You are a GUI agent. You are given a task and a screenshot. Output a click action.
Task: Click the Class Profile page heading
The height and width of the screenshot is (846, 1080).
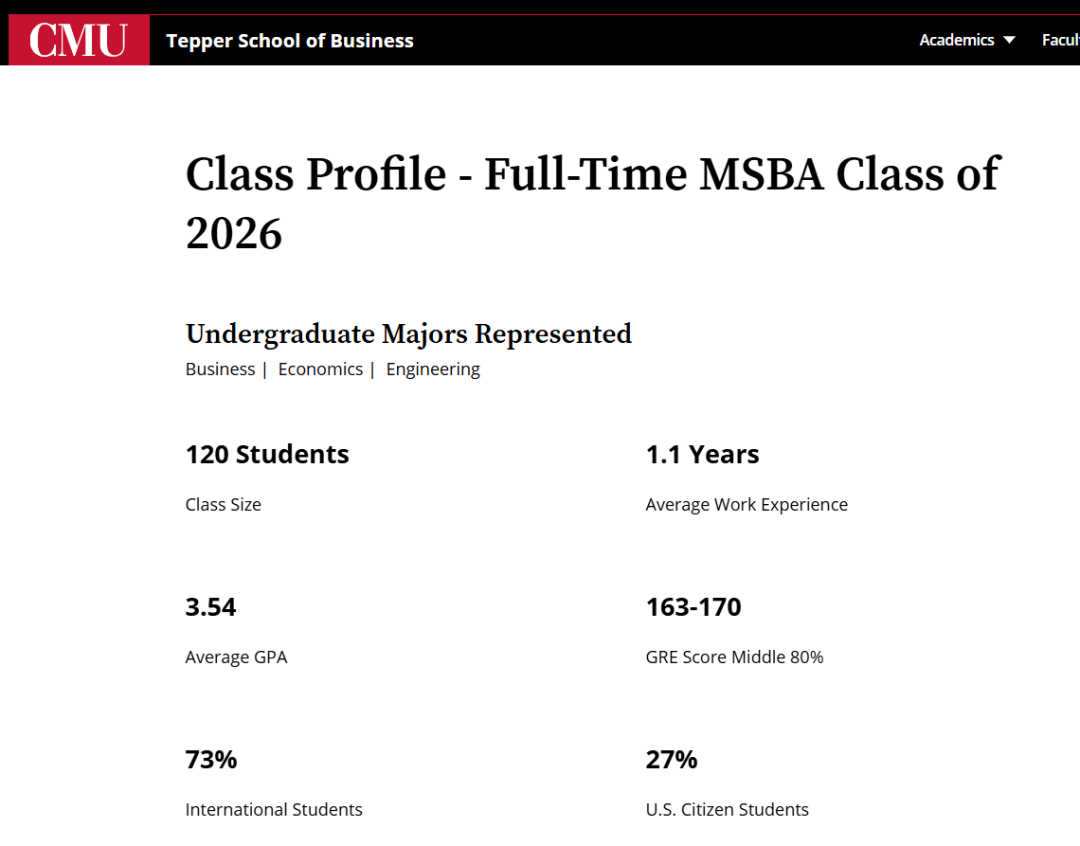592,203
